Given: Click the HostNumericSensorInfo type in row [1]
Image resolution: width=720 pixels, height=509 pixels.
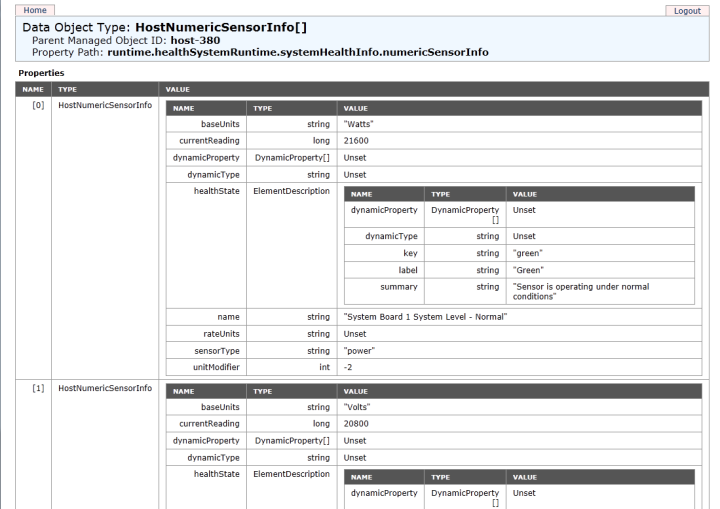Looking at the screenshot, I should pos(105,388).
